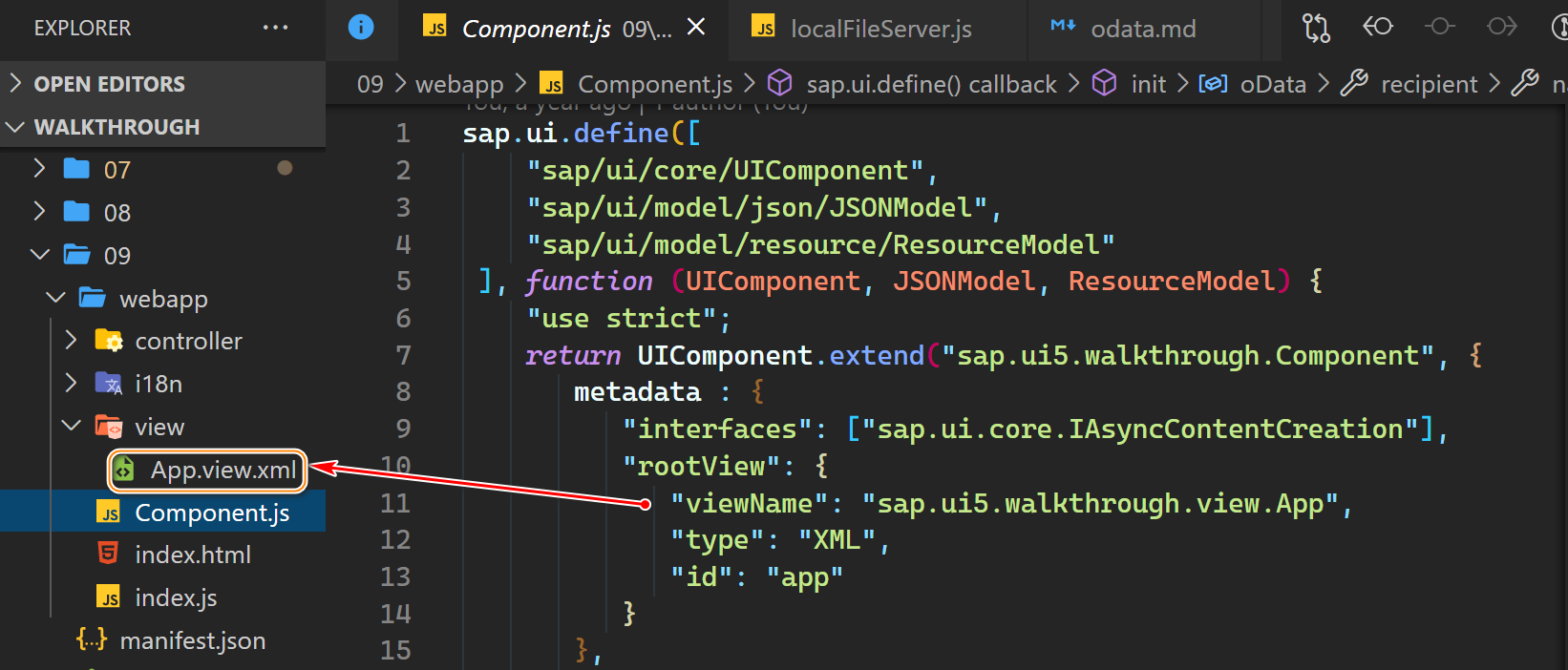Click the webapp breadcrumb segment
The height and width of the screenshot is (670, 1568).
point(459,85)
